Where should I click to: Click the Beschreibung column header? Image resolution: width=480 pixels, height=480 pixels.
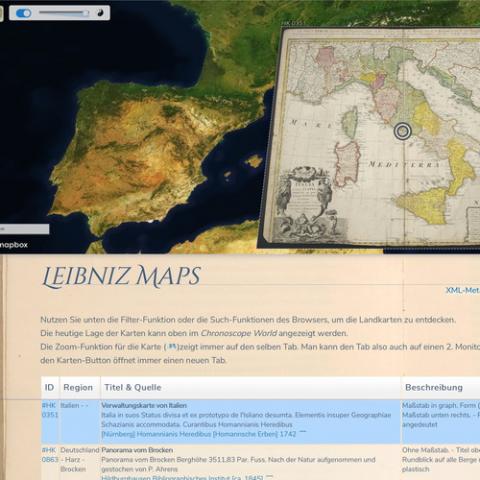434,387
